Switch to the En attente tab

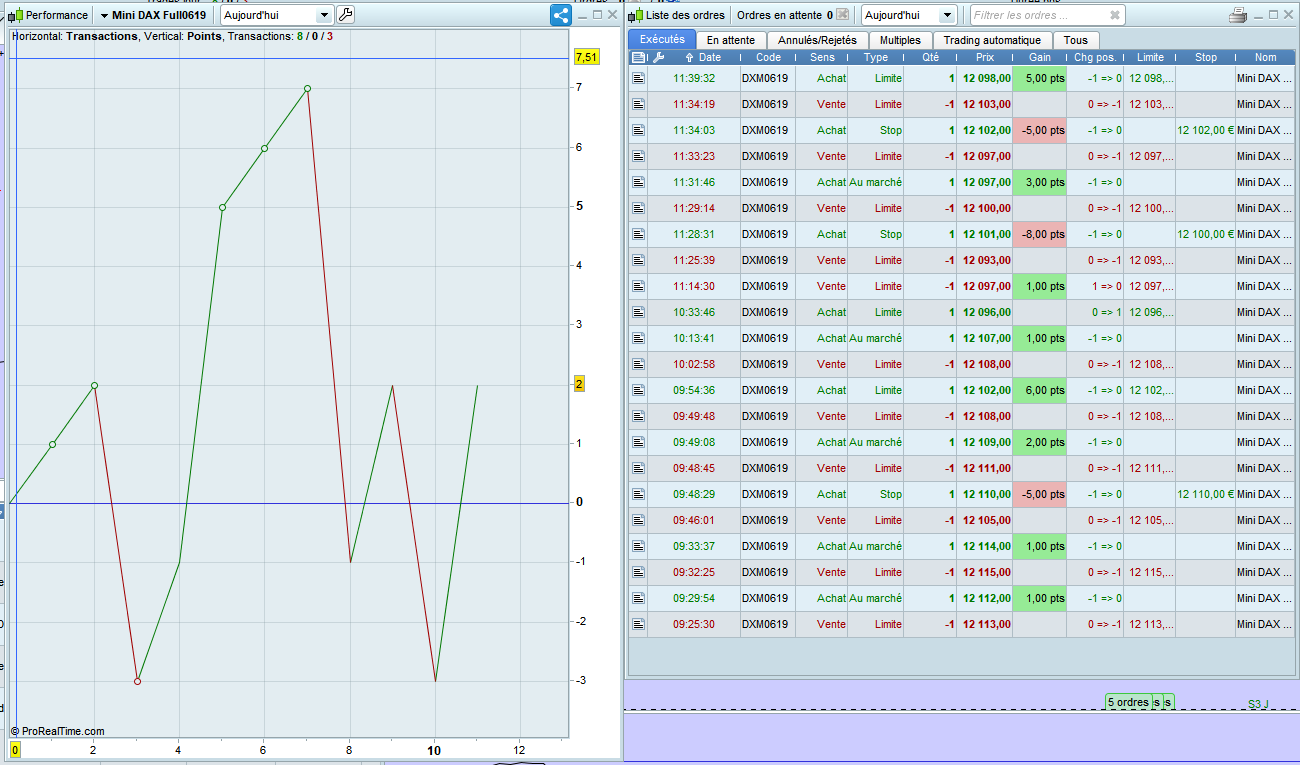tap(730, 40)
